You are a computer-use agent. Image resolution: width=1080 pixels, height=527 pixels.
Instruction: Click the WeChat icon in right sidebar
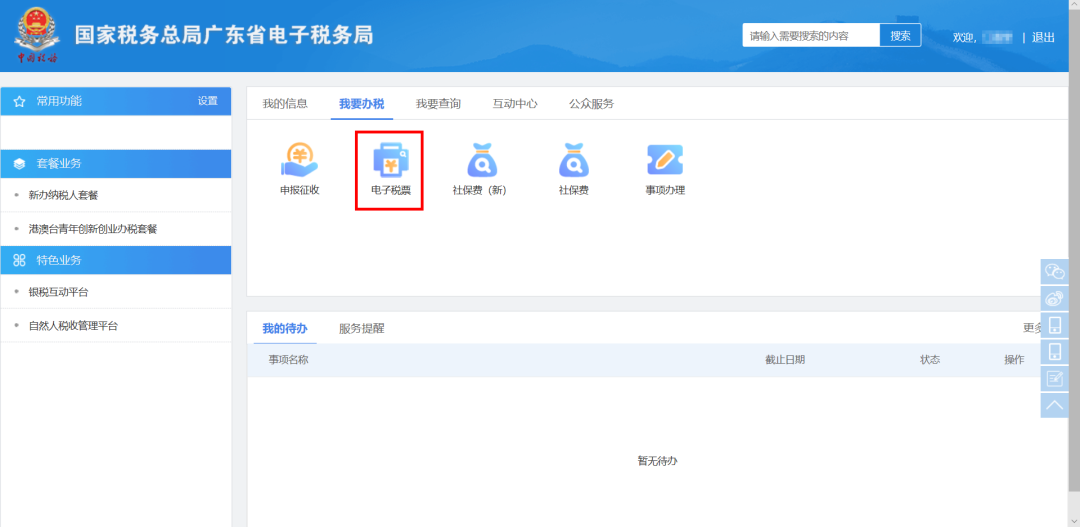click(1054, 271)
